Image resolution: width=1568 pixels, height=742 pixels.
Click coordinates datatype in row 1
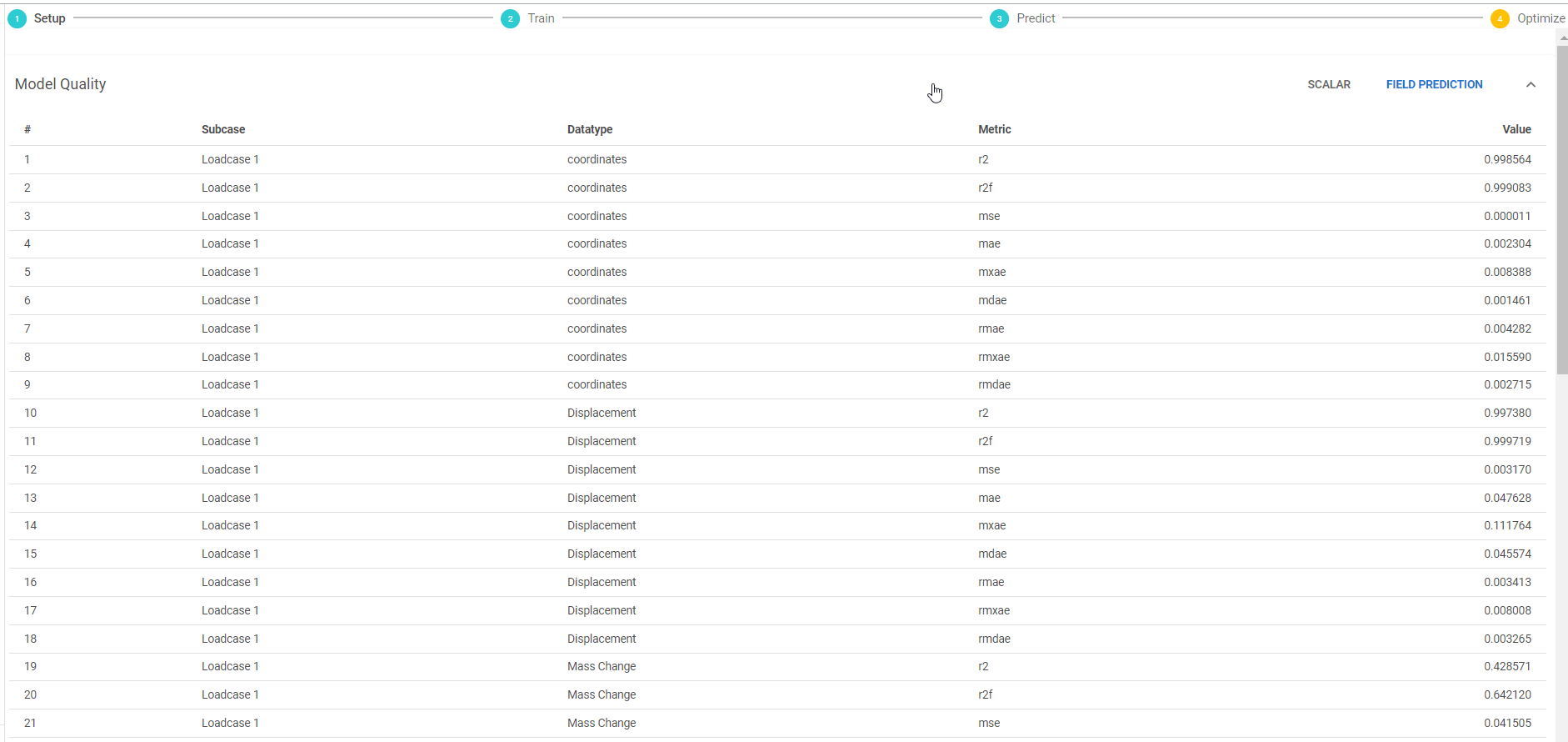[x=597, y=159]
